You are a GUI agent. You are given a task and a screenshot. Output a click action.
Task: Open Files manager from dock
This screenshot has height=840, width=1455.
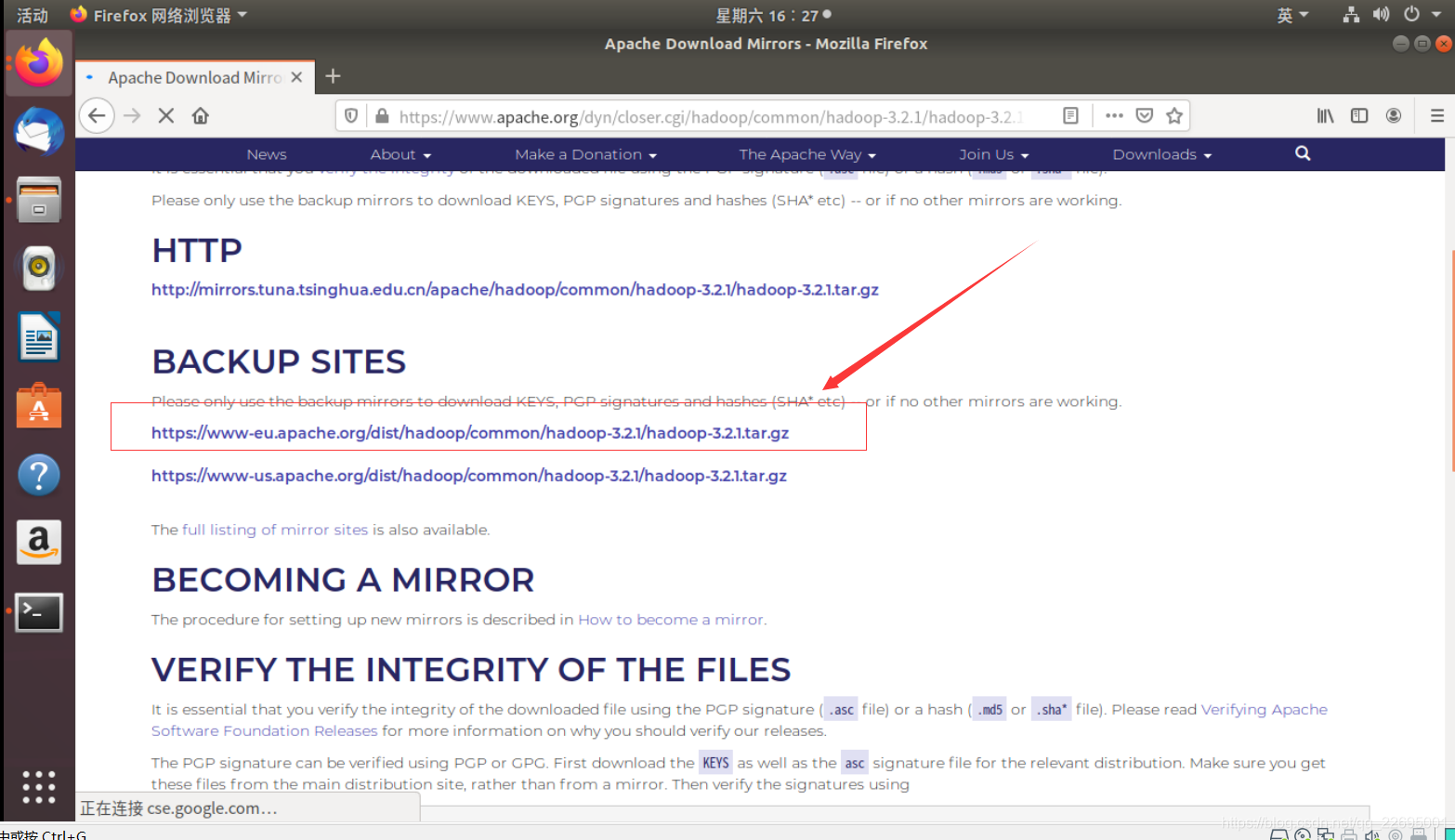(x=39, y=200)
